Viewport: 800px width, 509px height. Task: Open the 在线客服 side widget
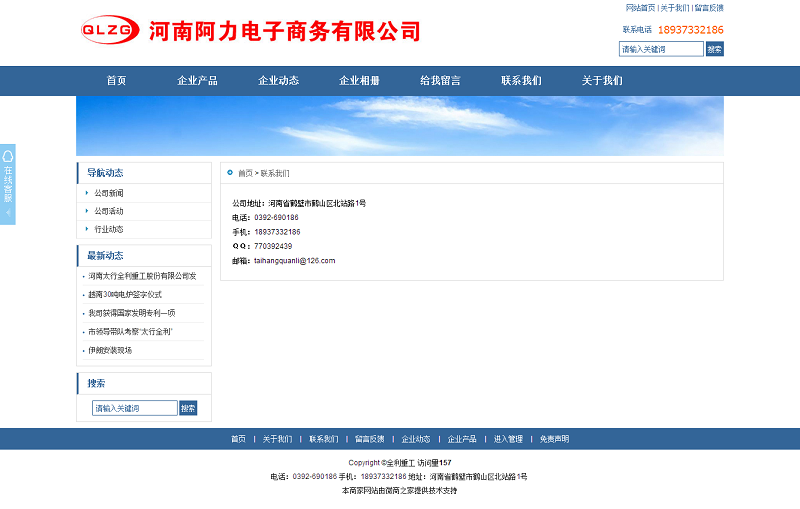tap(8, 184)
